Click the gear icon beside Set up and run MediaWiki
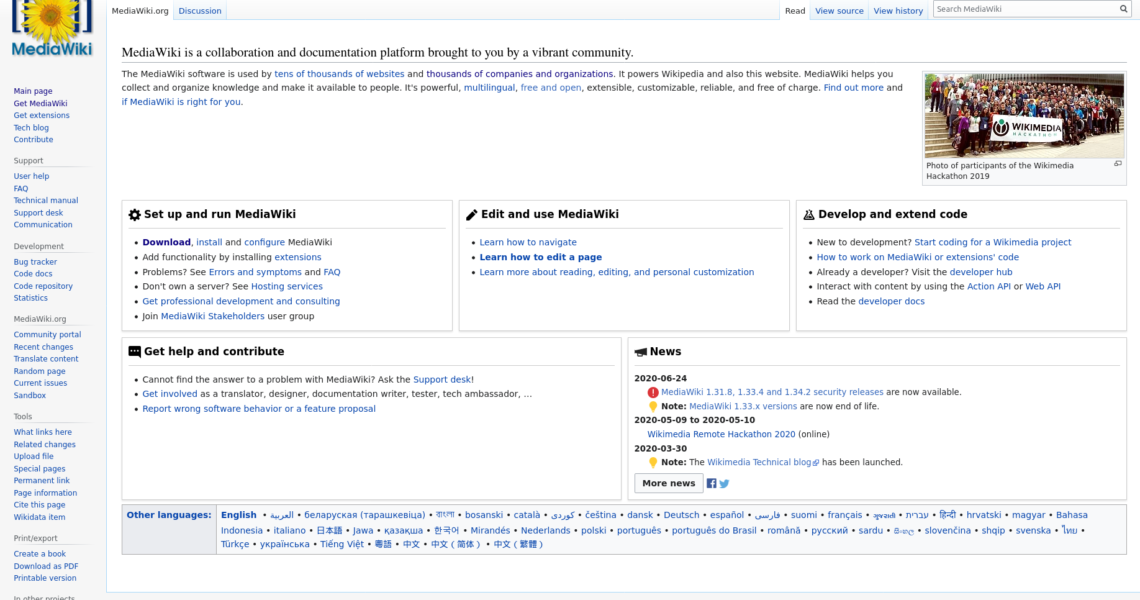1140x600 pixels. click(135, 215)
